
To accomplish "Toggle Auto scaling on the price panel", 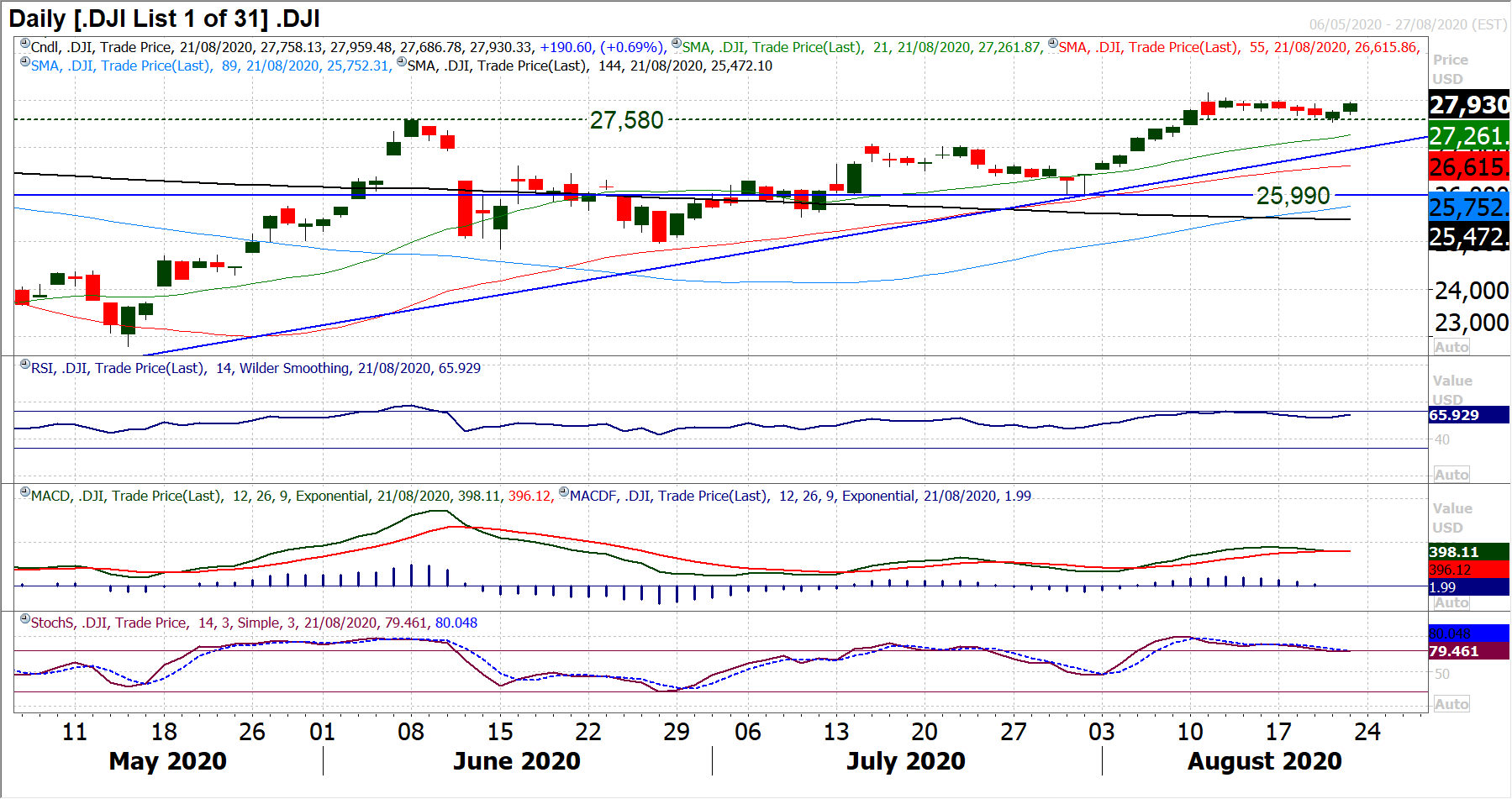I will pos(1451,347).
